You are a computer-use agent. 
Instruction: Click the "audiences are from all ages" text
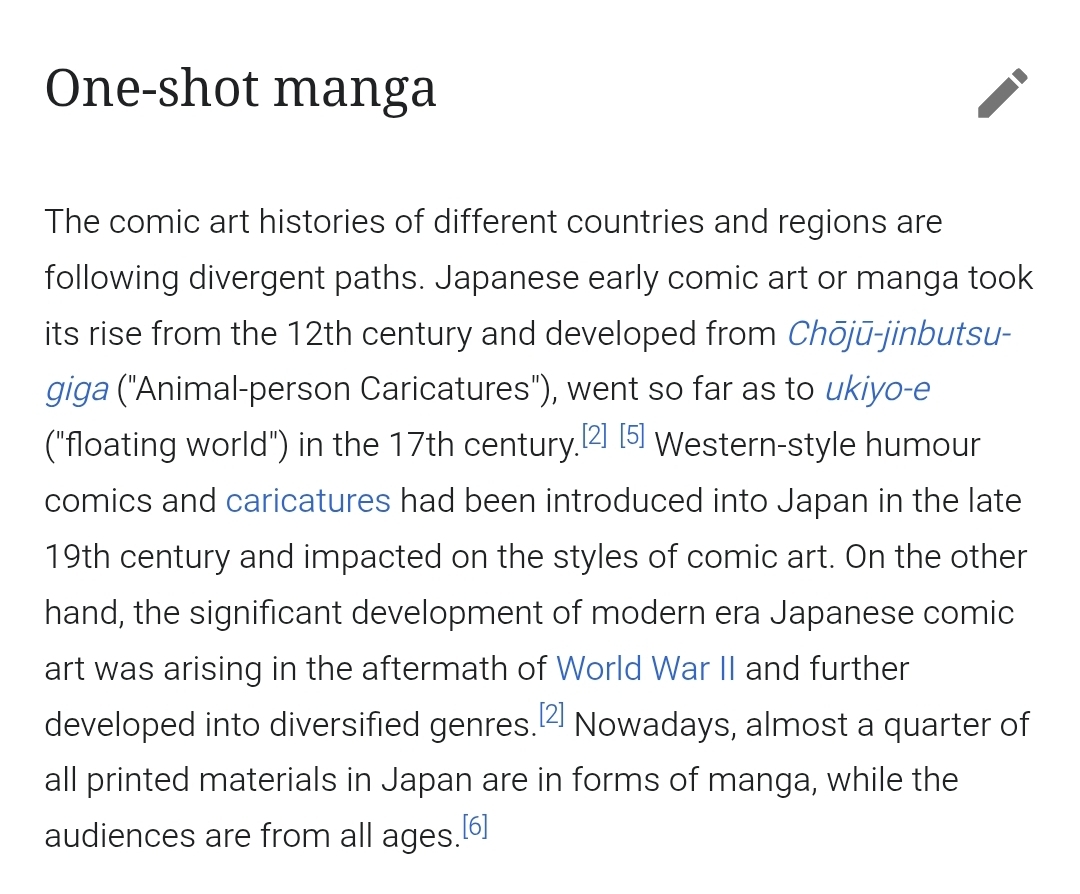point(250,836)
